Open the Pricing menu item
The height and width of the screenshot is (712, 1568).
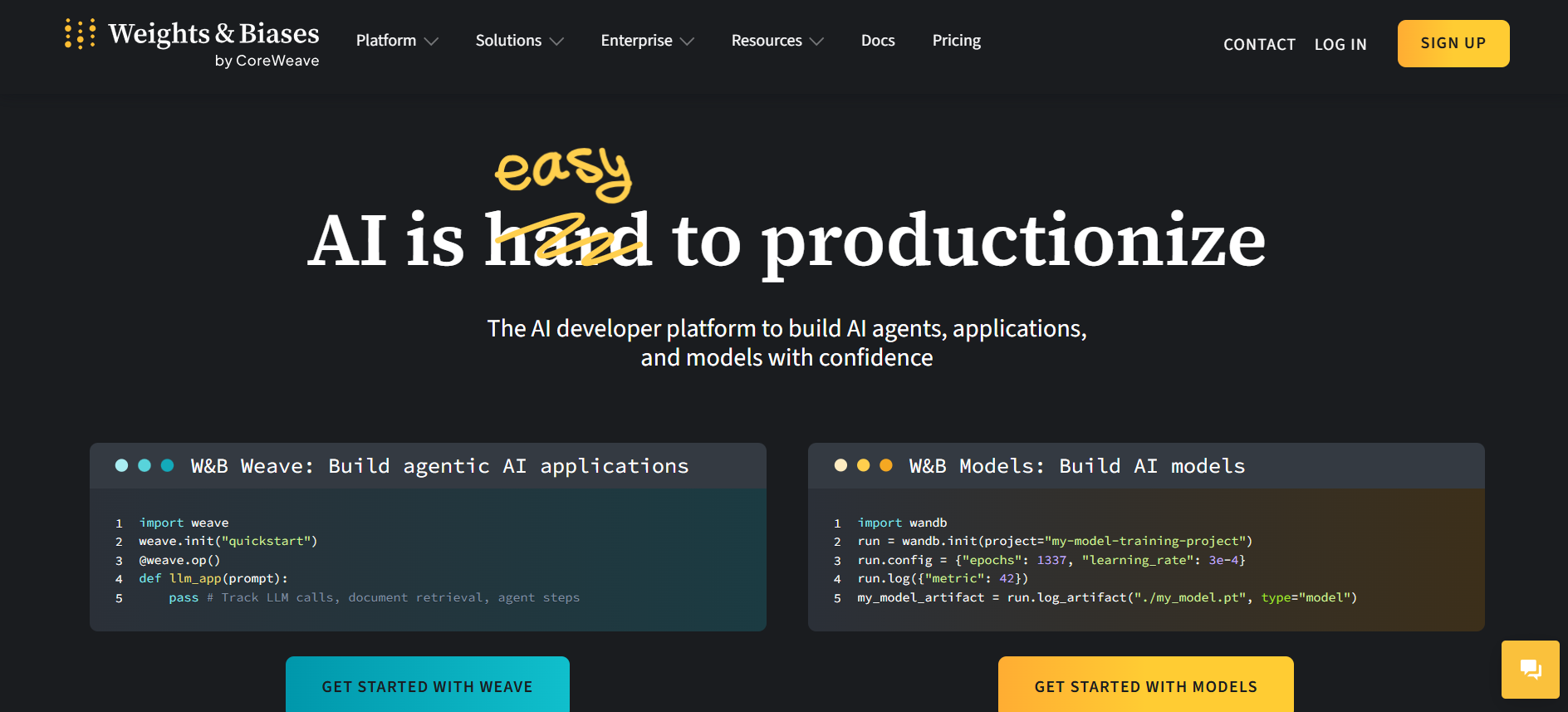tap(956, 41)
